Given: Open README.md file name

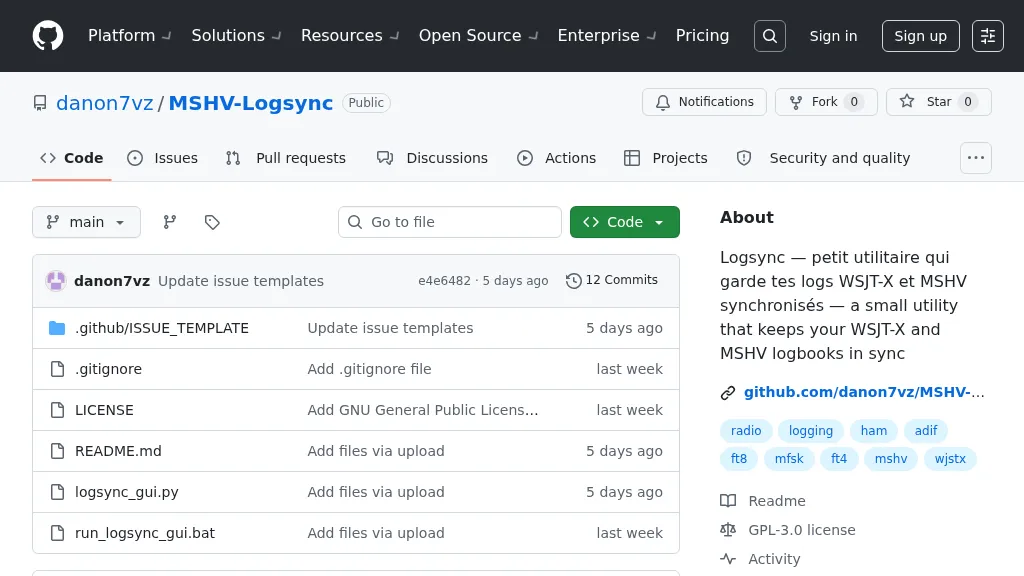Looking at the screenshot, I should [x=118, y=451].
